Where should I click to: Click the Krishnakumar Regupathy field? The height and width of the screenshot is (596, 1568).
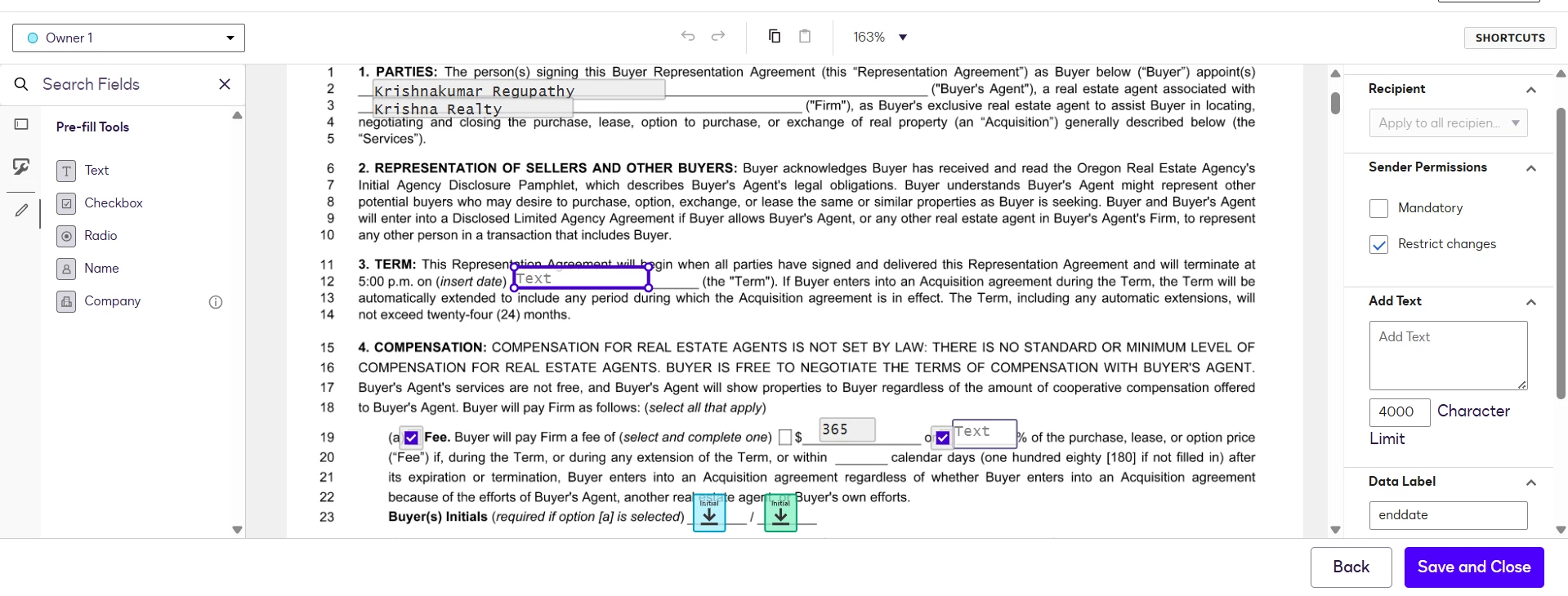point(519,90)
